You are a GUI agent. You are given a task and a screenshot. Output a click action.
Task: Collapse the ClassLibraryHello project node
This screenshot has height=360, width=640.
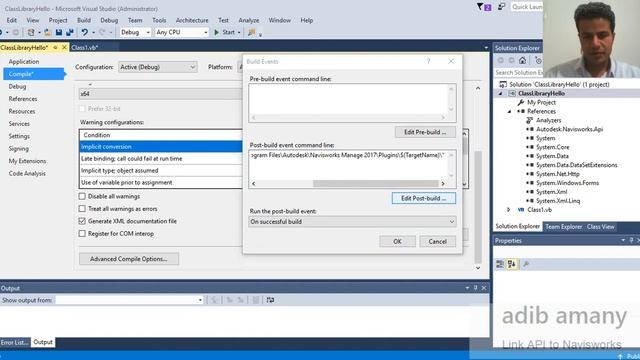pos(500,93)
